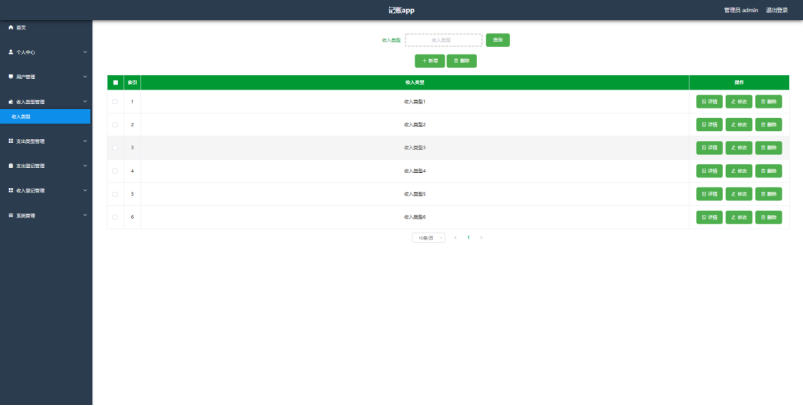
Task: Click the 查询 search button
Action: coord(498,40)
